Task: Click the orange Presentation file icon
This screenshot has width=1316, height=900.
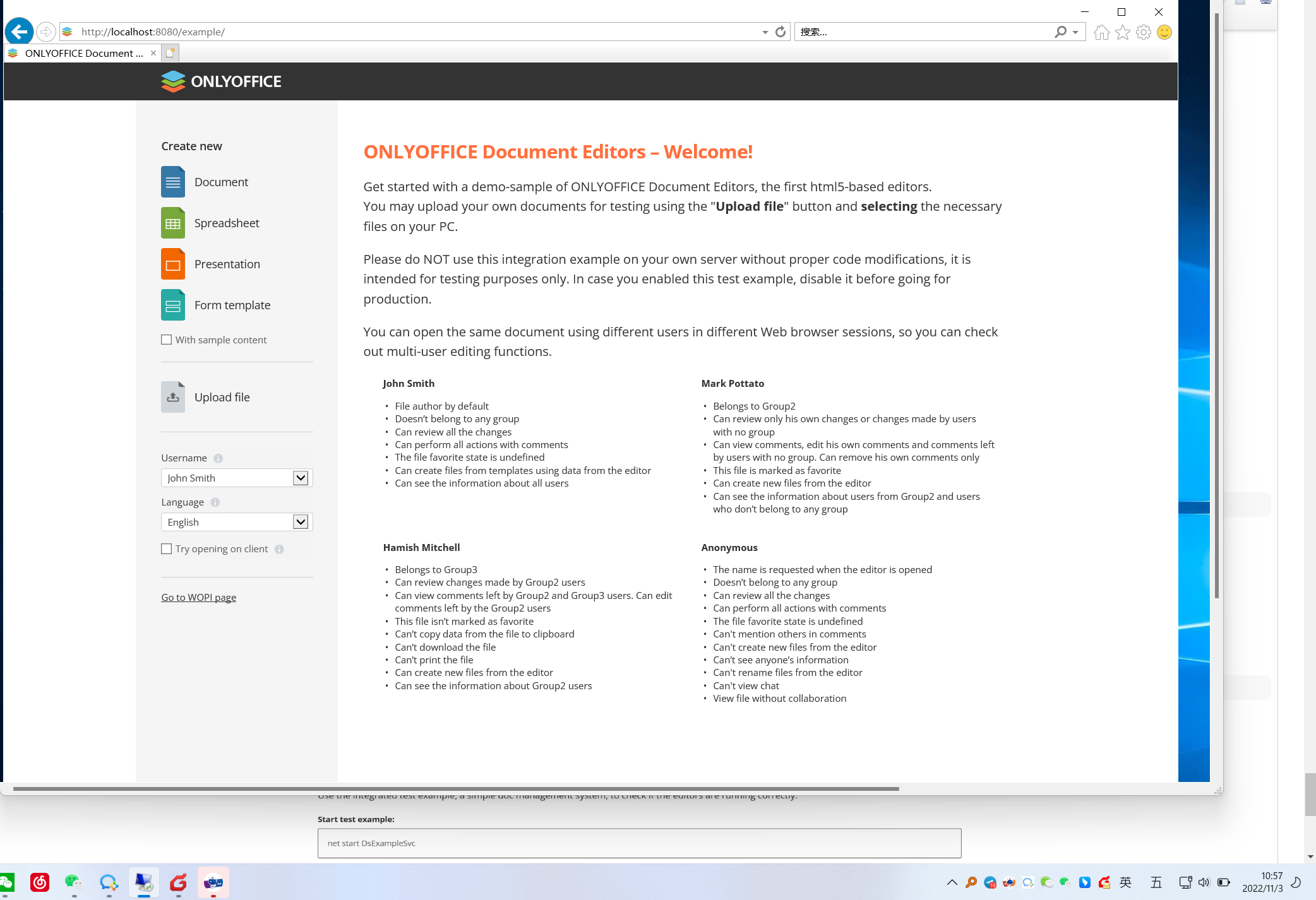Action: pyautogui.click(x=173, y=264)
